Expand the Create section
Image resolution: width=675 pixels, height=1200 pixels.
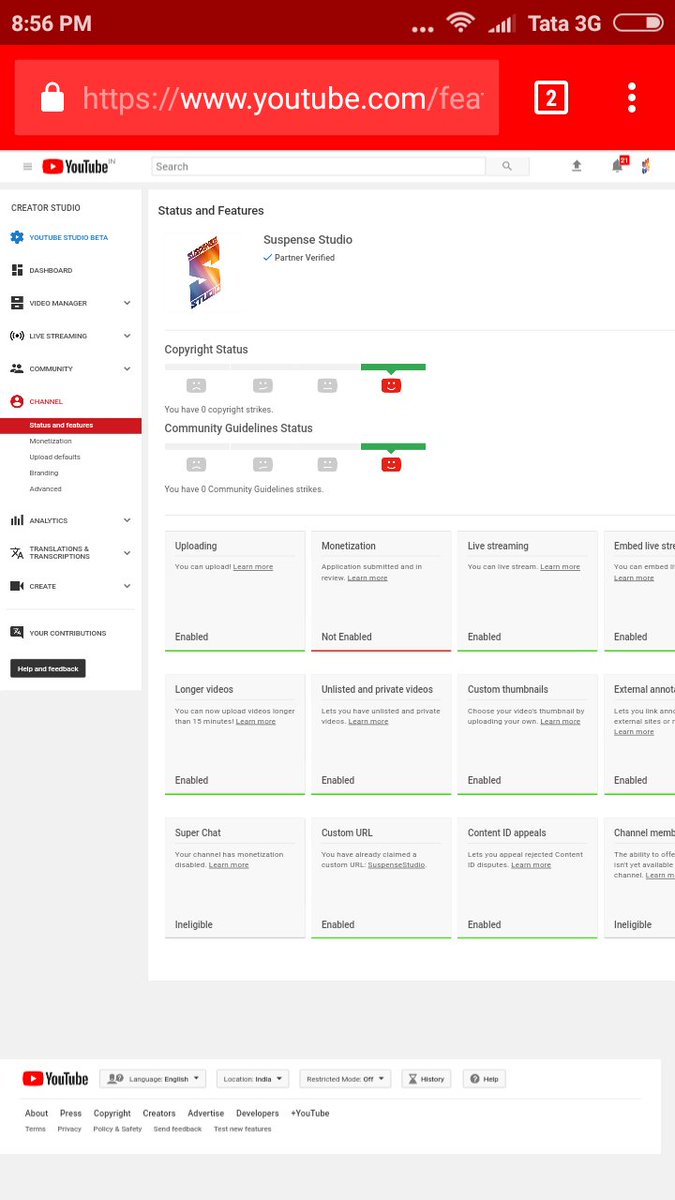[127, 586]
